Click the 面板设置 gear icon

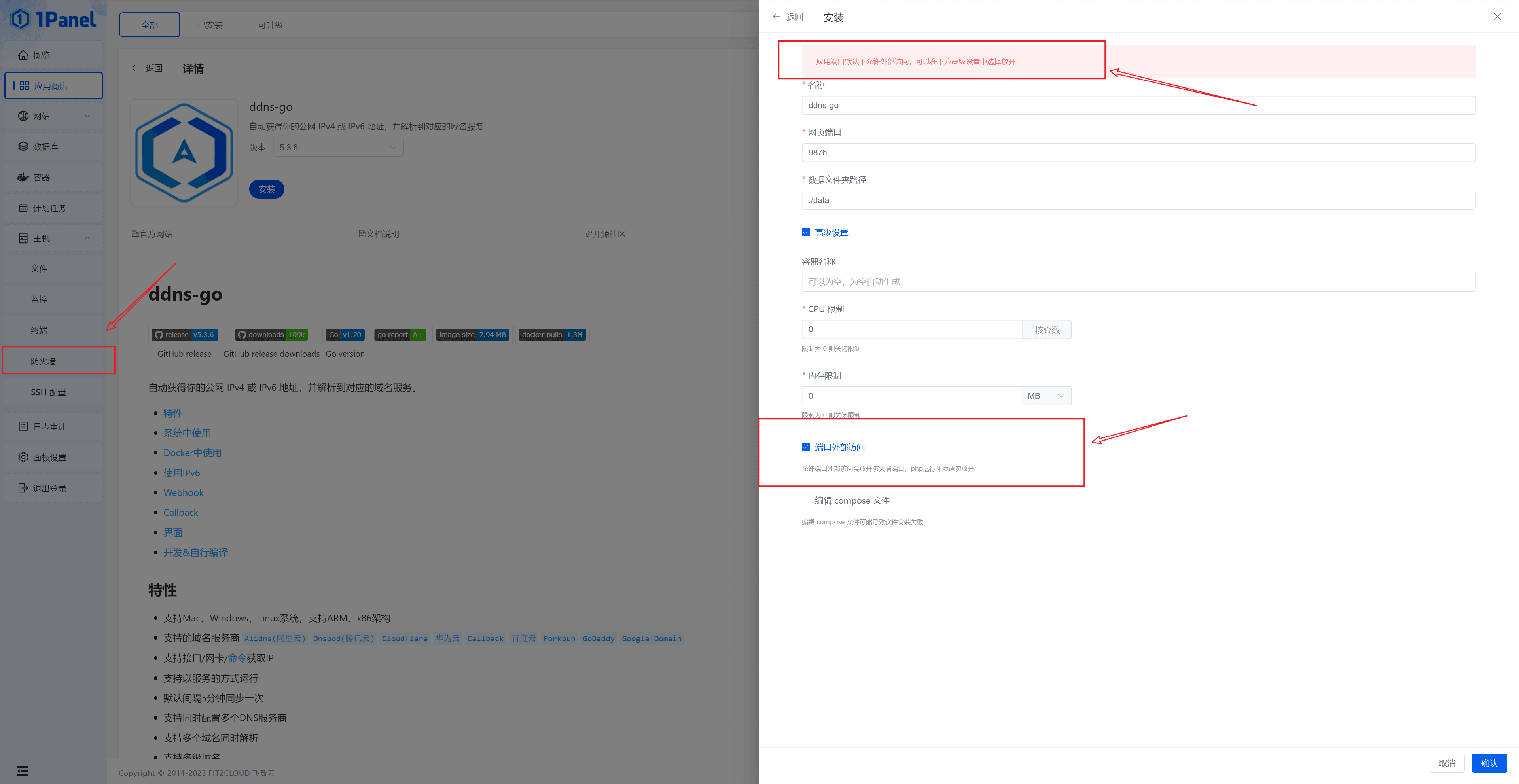coord(23,457)
